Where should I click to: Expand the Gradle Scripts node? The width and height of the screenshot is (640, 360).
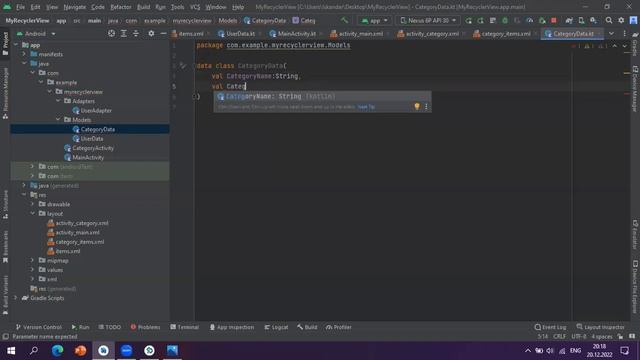(x=16, y=298)
